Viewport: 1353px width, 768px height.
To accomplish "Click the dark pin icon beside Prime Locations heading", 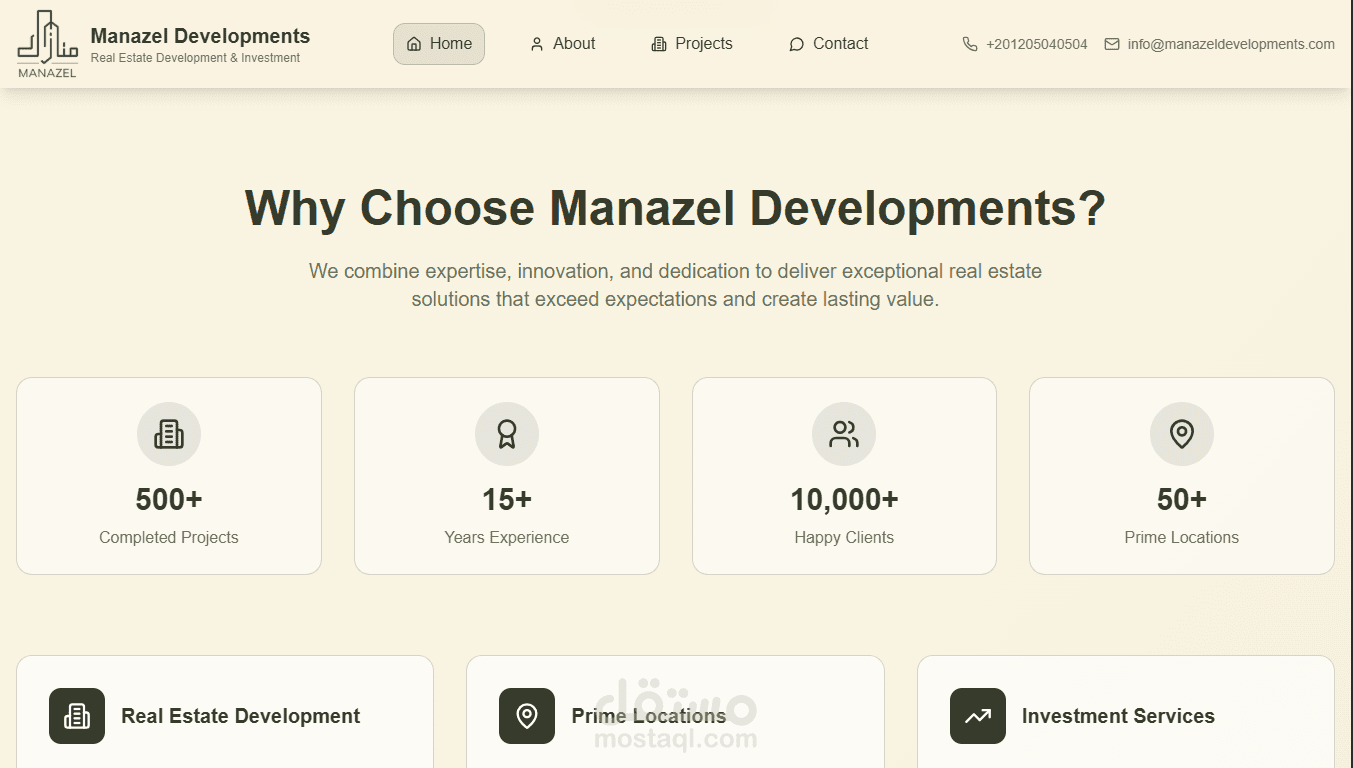I will tap(527, 716).
